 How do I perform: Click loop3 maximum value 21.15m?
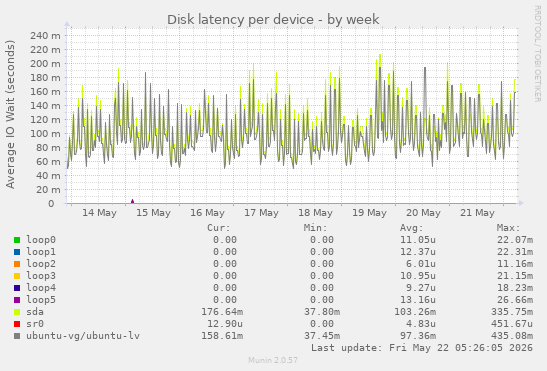pyautogui.click(x=515, y=276)
